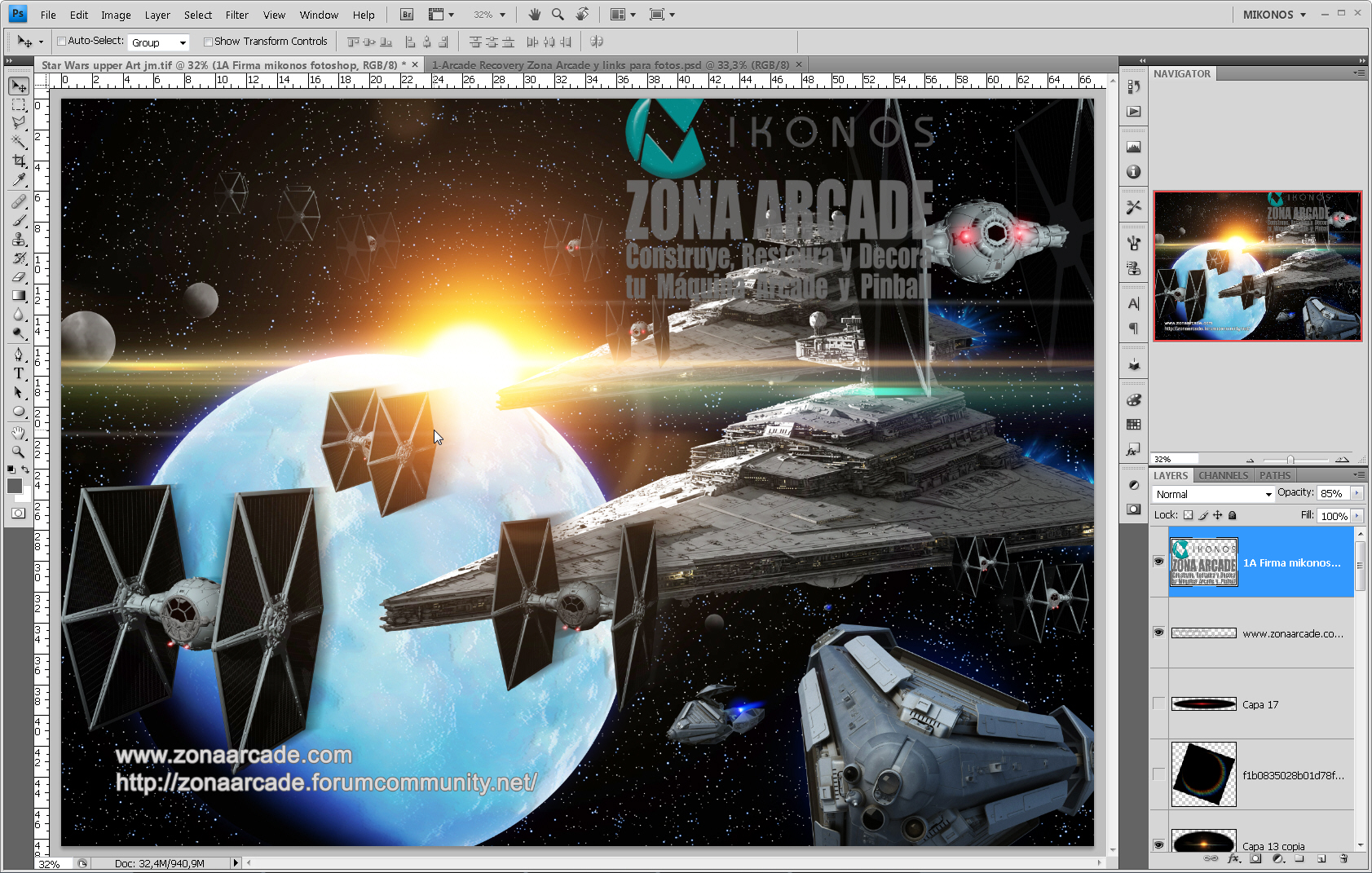
Task: Reset default foreground and background colors
Action: [x=11, y=470]
